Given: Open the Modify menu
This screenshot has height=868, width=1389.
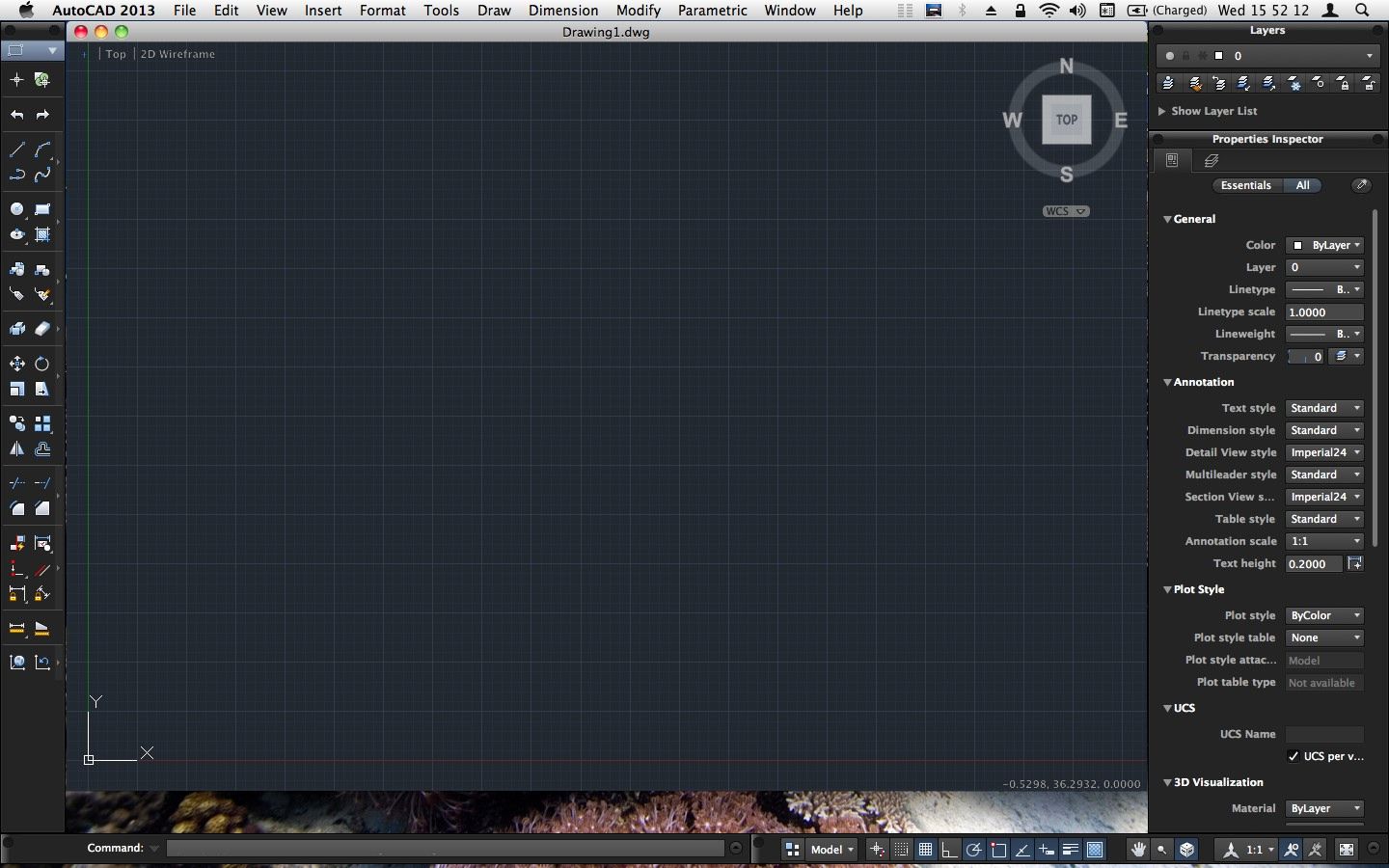Looking at the screenshot, I should coord(639,11).
